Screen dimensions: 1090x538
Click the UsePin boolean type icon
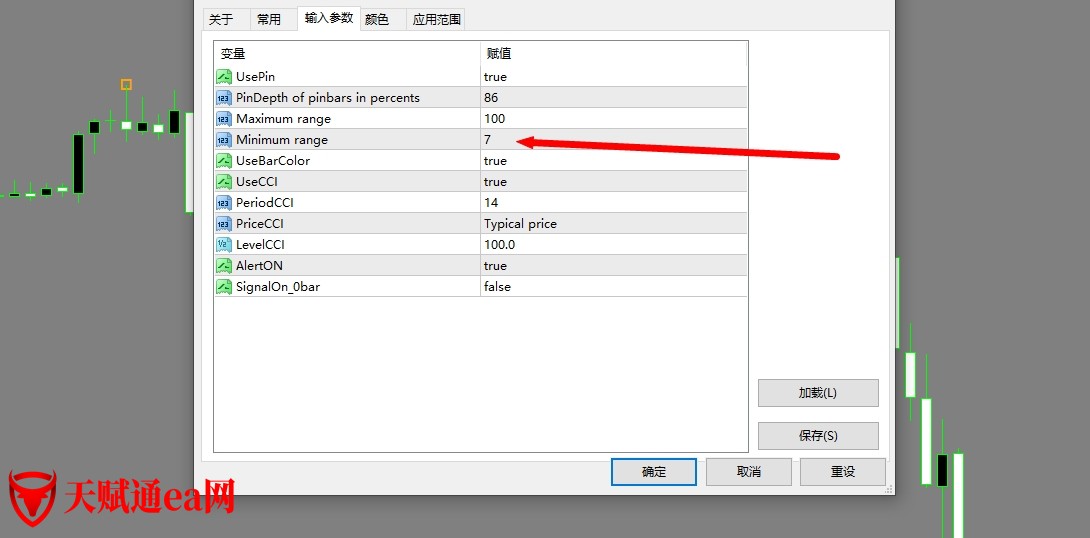224,77
